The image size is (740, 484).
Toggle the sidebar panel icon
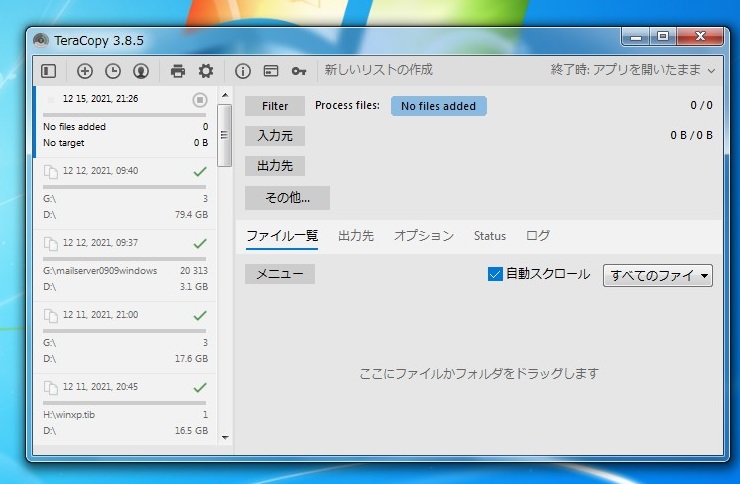coord(49,71)
